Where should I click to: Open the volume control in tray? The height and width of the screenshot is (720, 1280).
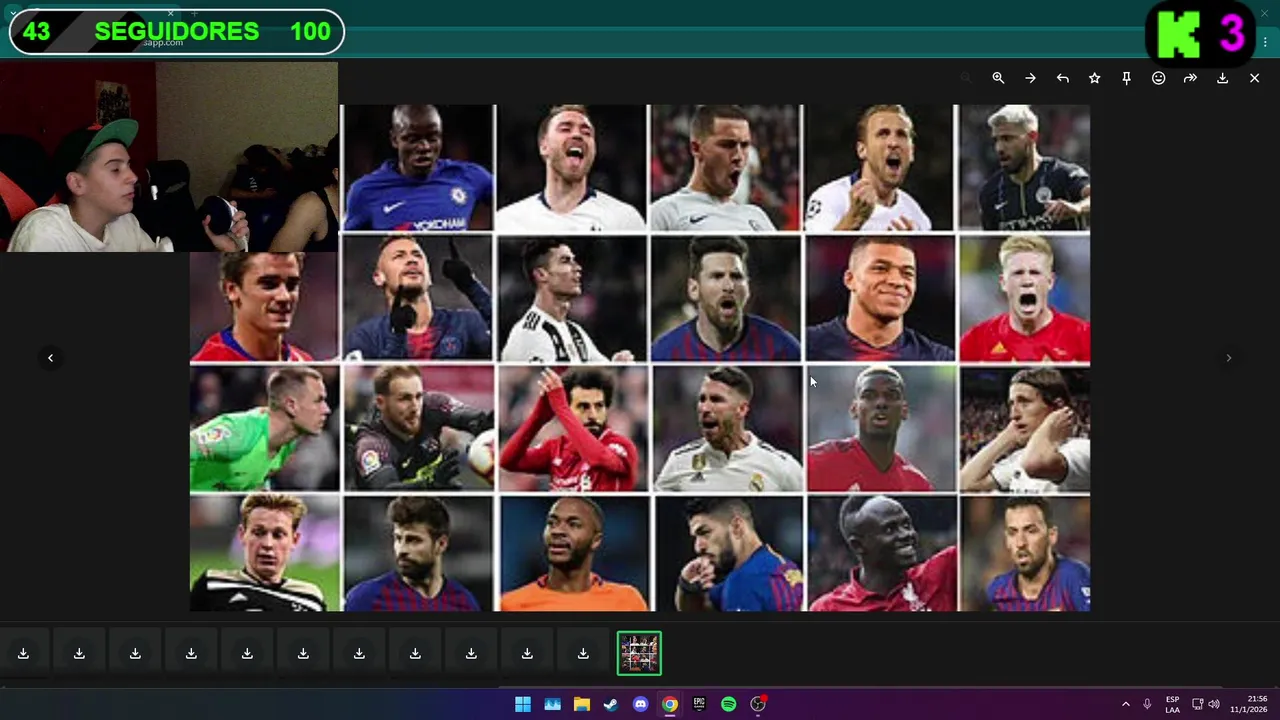pos(1214,705)
